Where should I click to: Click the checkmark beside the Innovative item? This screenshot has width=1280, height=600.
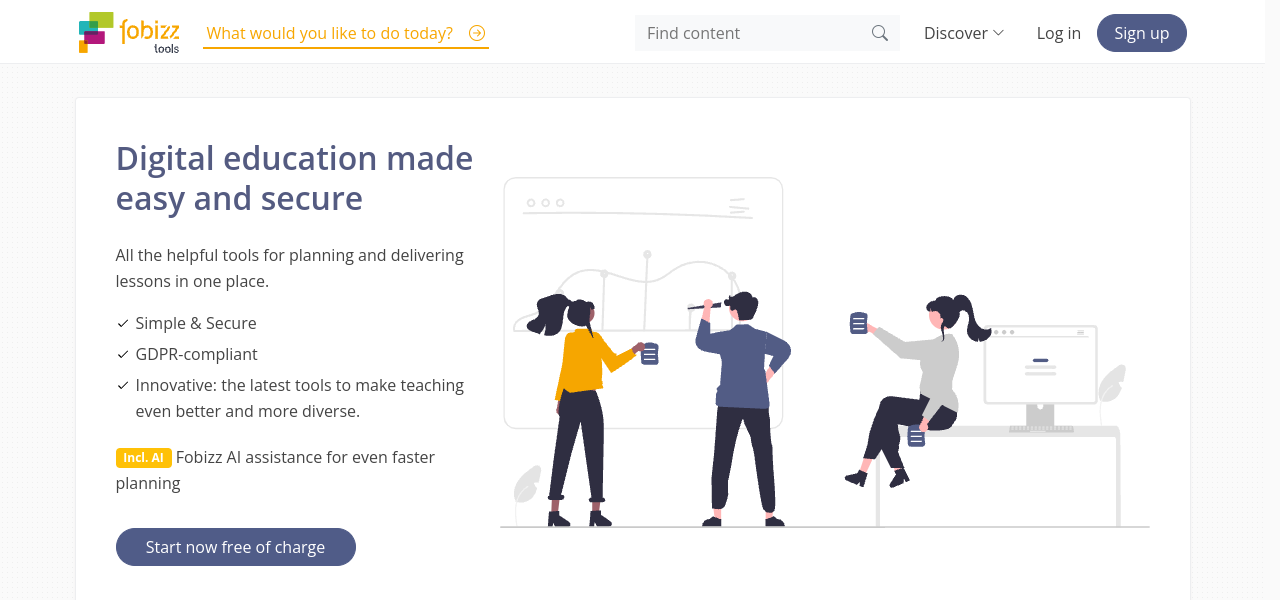pos(123,386)
